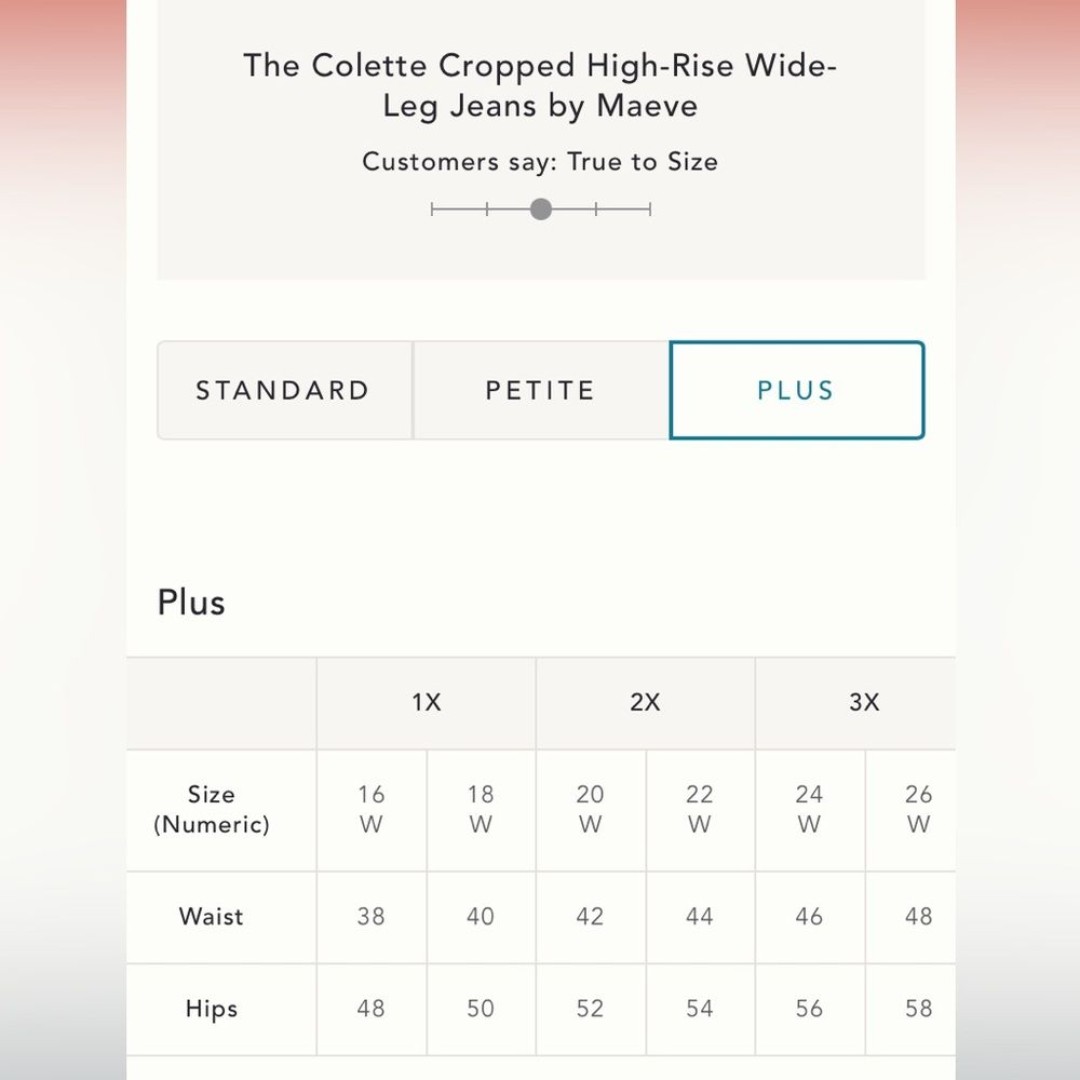
Task: Select the 24 W size cell
Action: [x=809, y=809]
